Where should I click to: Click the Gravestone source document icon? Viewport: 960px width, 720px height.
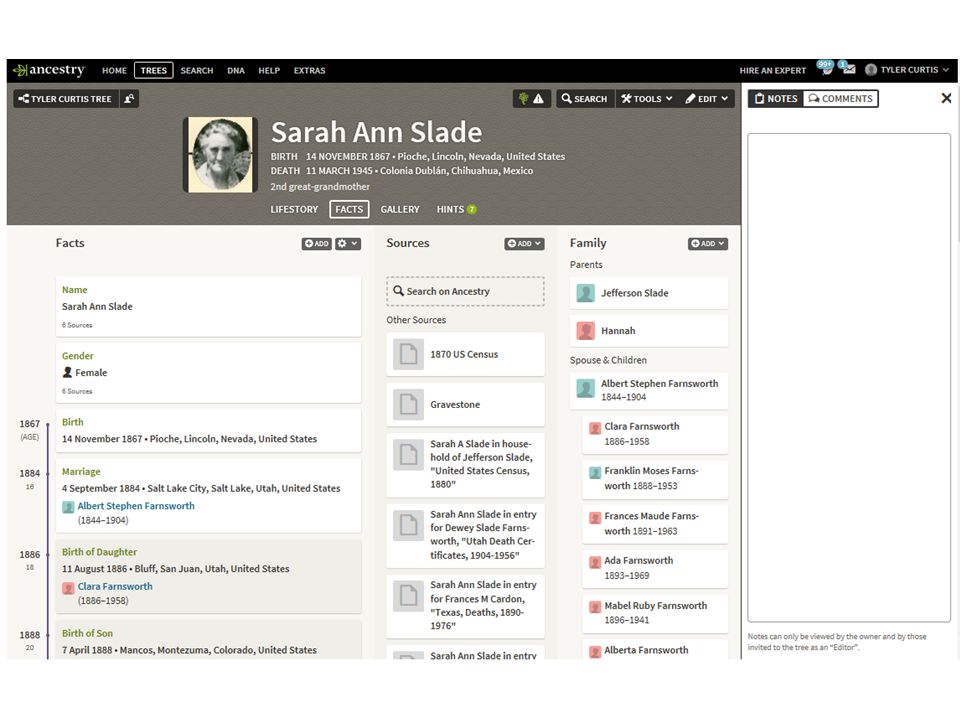tap(408, 405)
